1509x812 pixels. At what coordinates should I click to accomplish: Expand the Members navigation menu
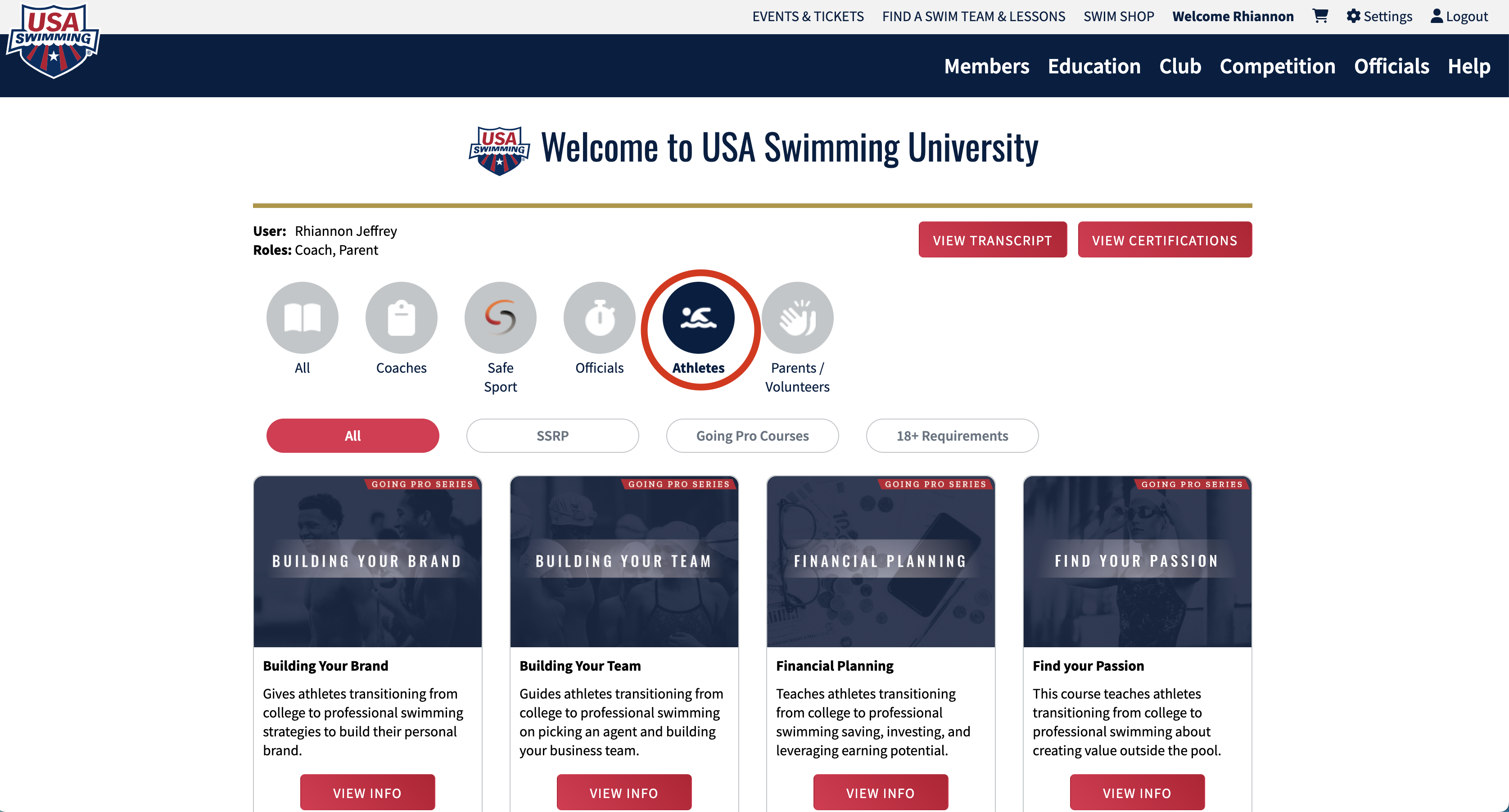pyautogui.click(x=986, y=66)
